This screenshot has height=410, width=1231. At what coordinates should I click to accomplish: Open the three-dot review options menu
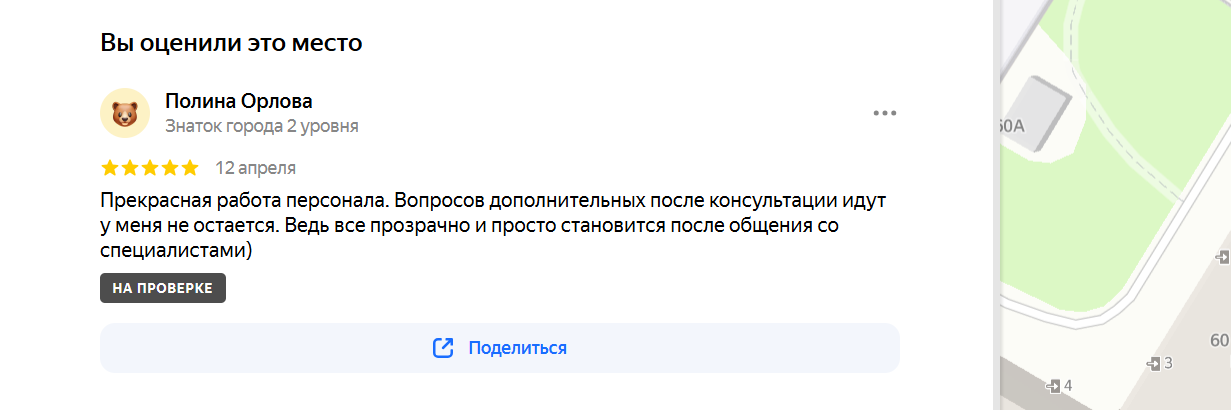click(x=885, y=113)
